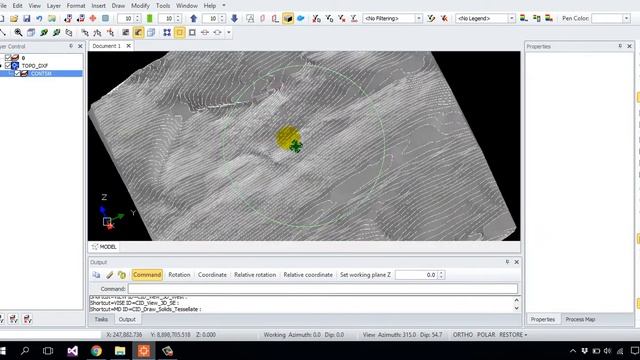Image resolution: width=640 pixels, height=360 pixels.
Task: Open the Format menu
Action: click(76, 6)
